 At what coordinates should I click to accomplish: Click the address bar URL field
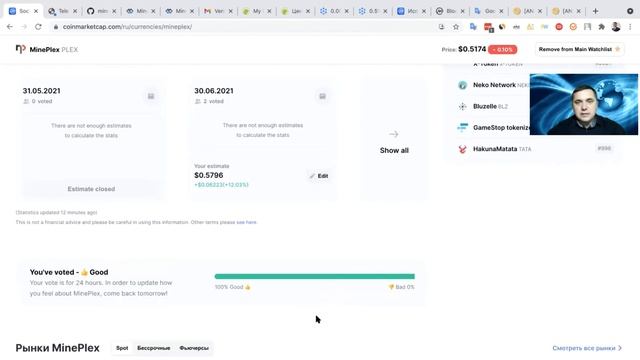(x=245, y=27)
